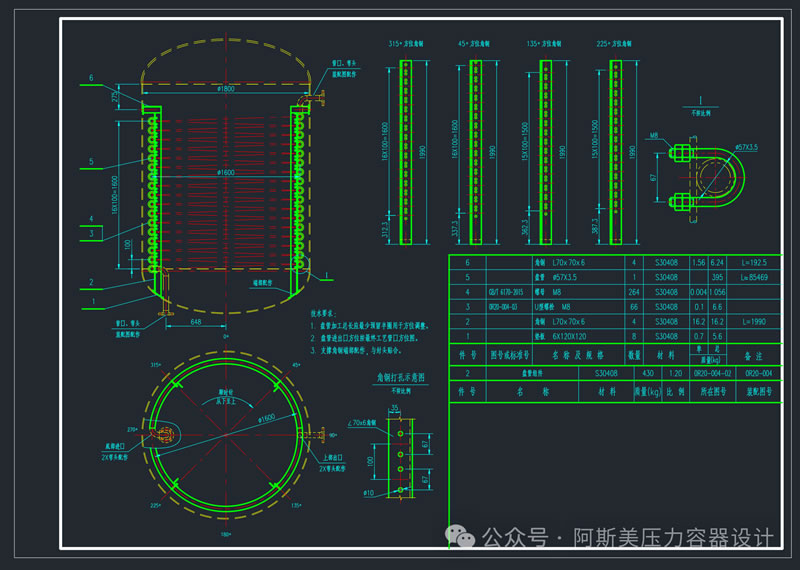Click the 技术要求 heading text
Viewport: 800px width, 570px height.
(329, 313)
